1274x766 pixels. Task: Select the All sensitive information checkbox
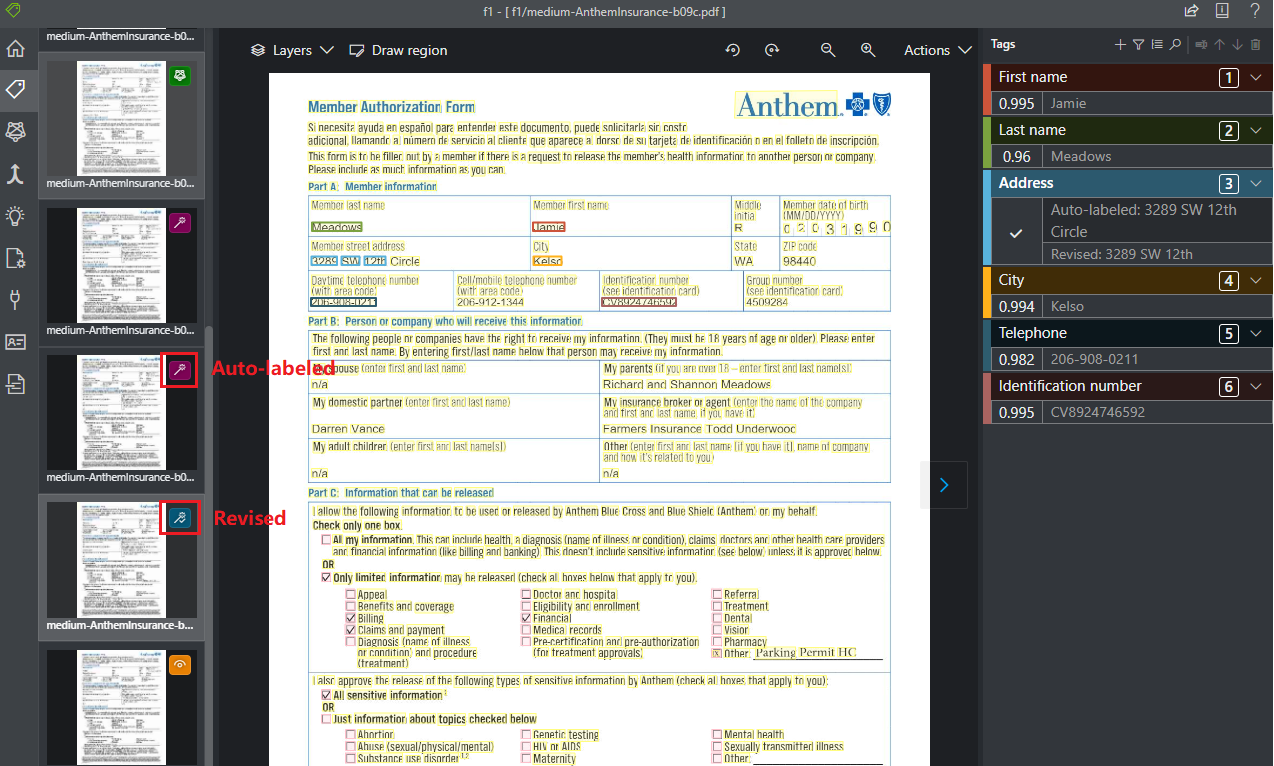[326, 695]
